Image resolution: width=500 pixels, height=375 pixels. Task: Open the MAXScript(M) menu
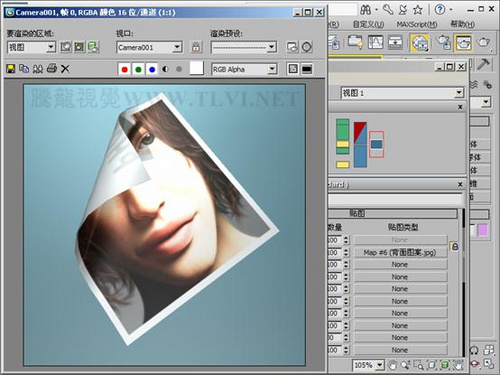coord(417,24)
